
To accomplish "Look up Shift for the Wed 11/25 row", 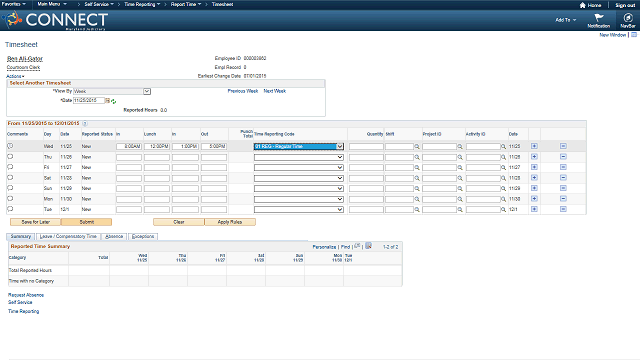I will pyautogui.click(x=417, y=147).
